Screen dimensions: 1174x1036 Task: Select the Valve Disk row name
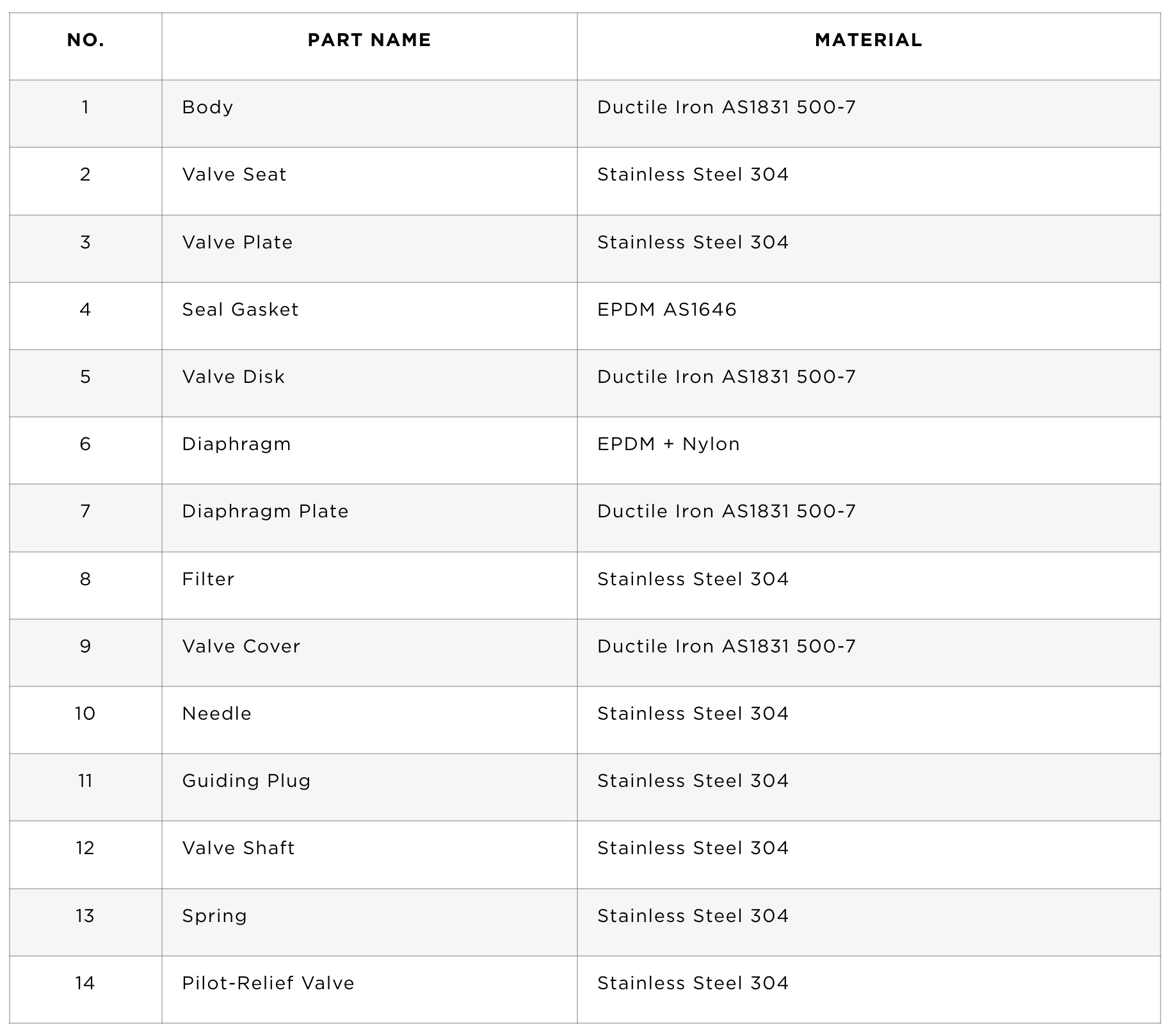[x=233, y=377]
